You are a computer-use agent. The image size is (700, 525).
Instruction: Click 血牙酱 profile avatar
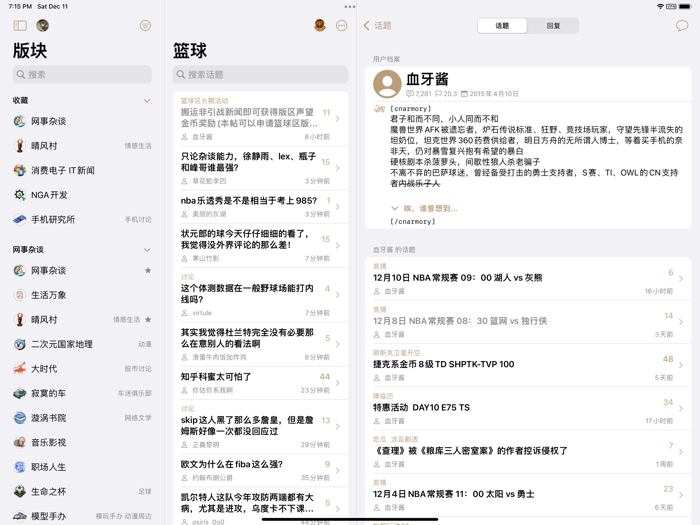tap(387, 83)
